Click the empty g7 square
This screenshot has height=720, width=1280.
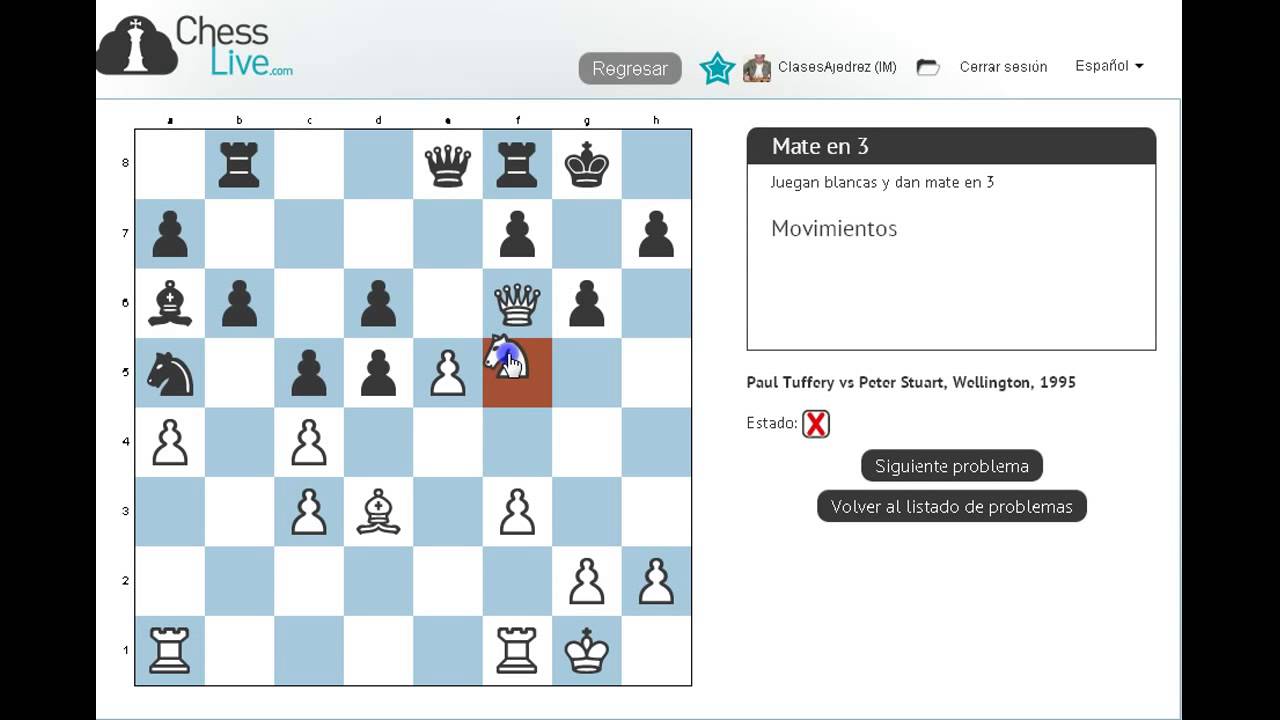pos(587,233)
